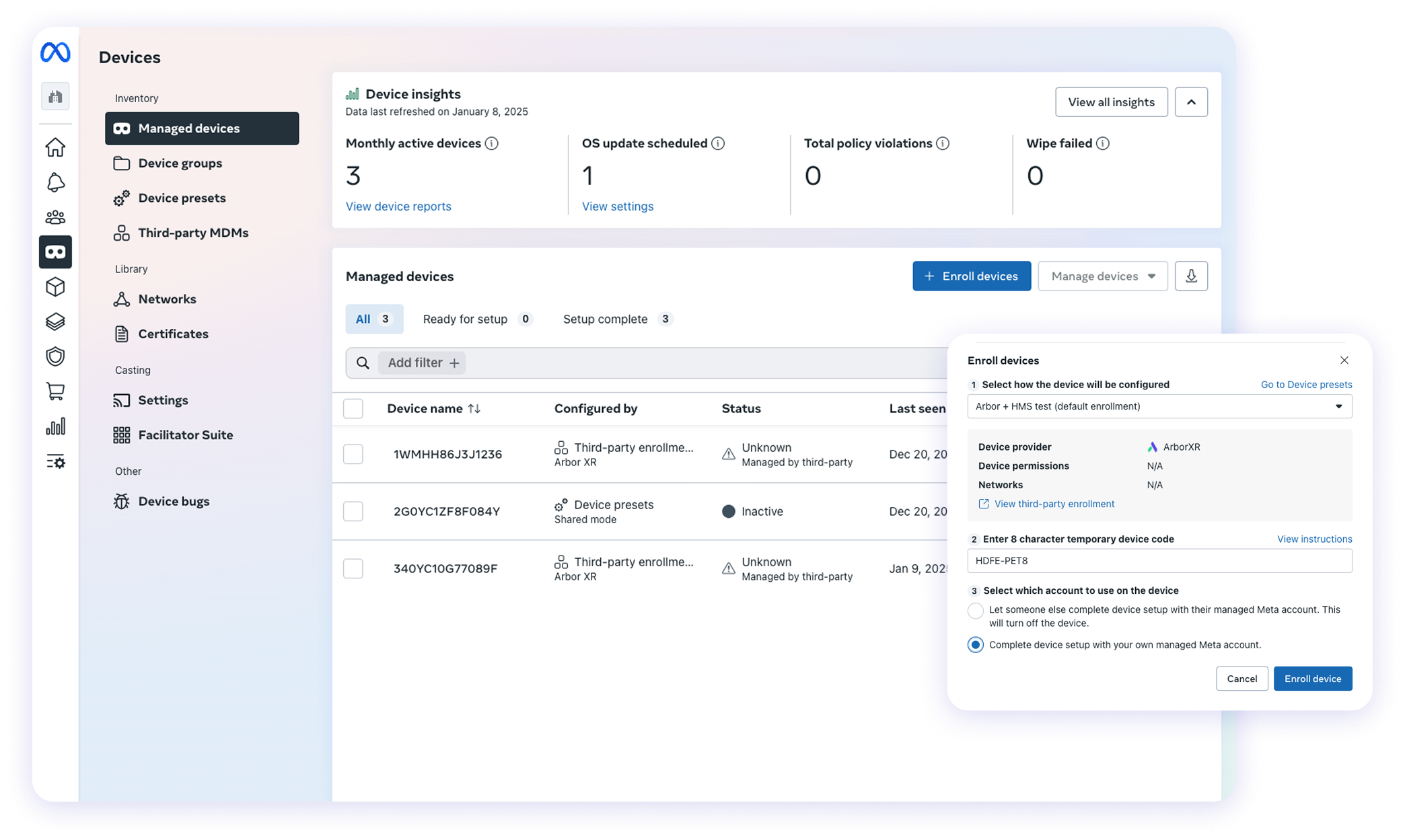Follow the View device reports link
Viewport: 1405px width, 840px height.
click(398, 206)
